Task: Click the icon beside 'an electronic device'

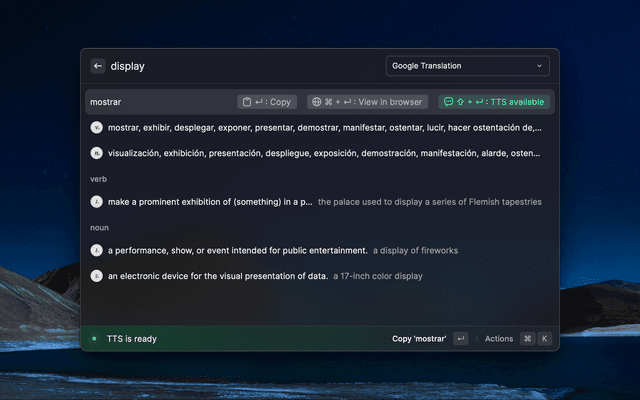Action: (x=97, y=275)
